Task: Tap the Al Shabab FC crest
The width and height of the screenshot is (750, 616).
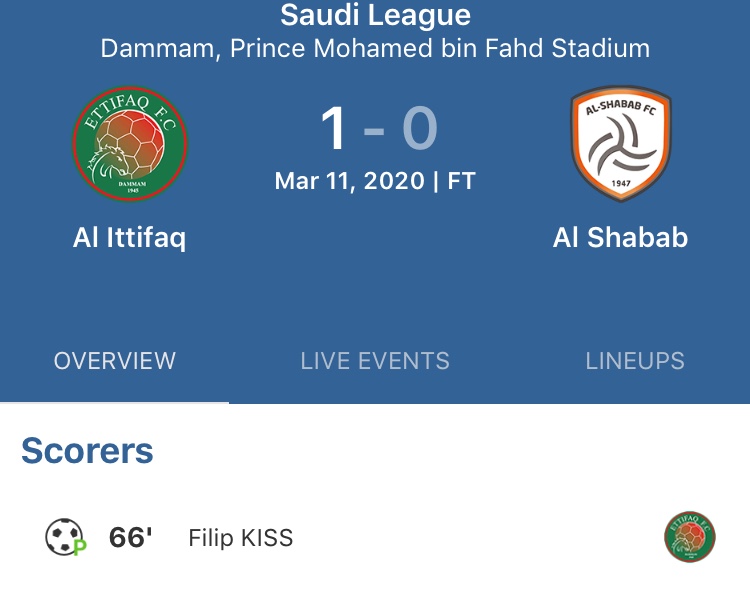Action: pos(620,144)
